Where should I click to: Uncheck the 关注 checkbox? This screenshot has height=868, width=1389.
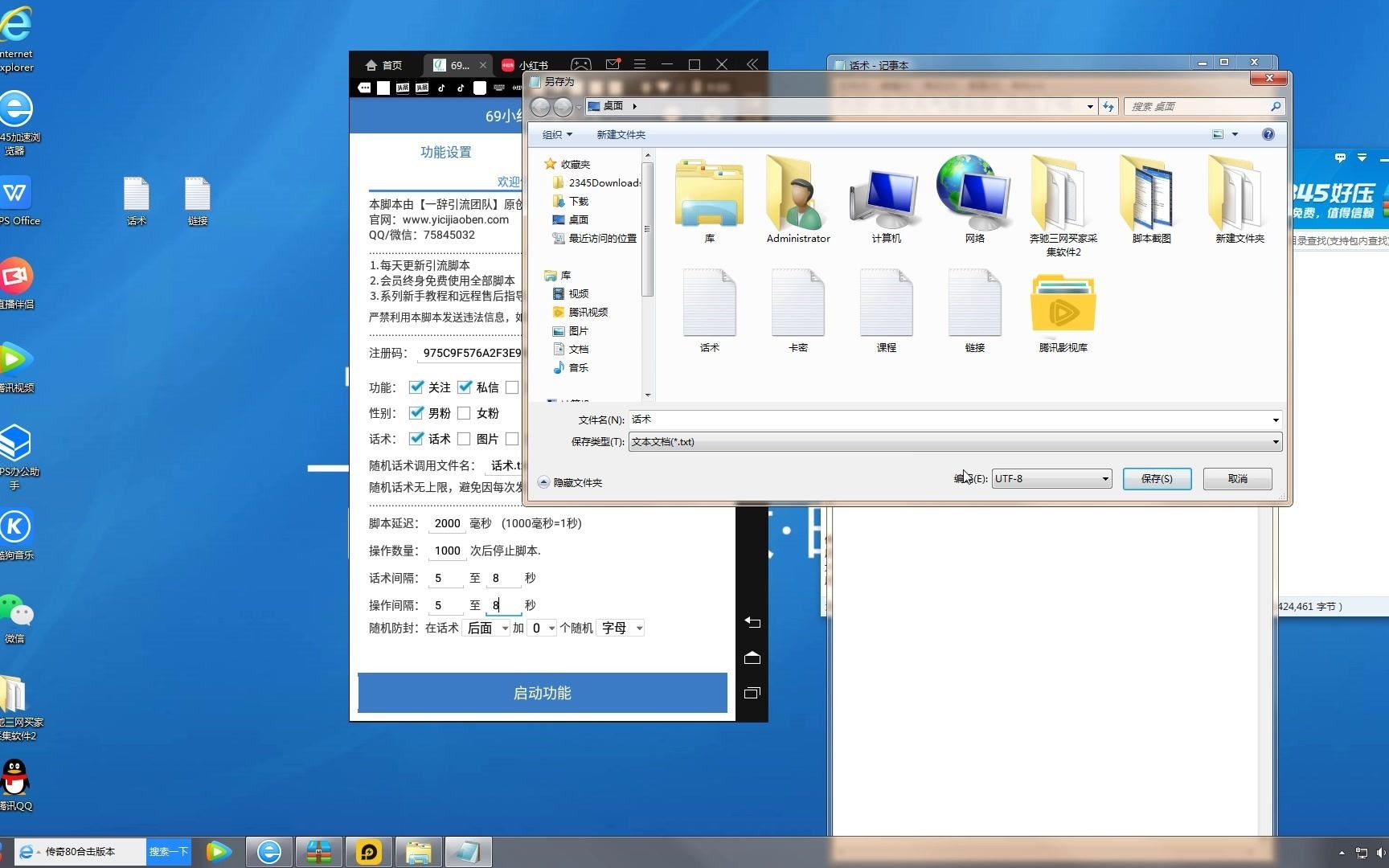point(416,387)
